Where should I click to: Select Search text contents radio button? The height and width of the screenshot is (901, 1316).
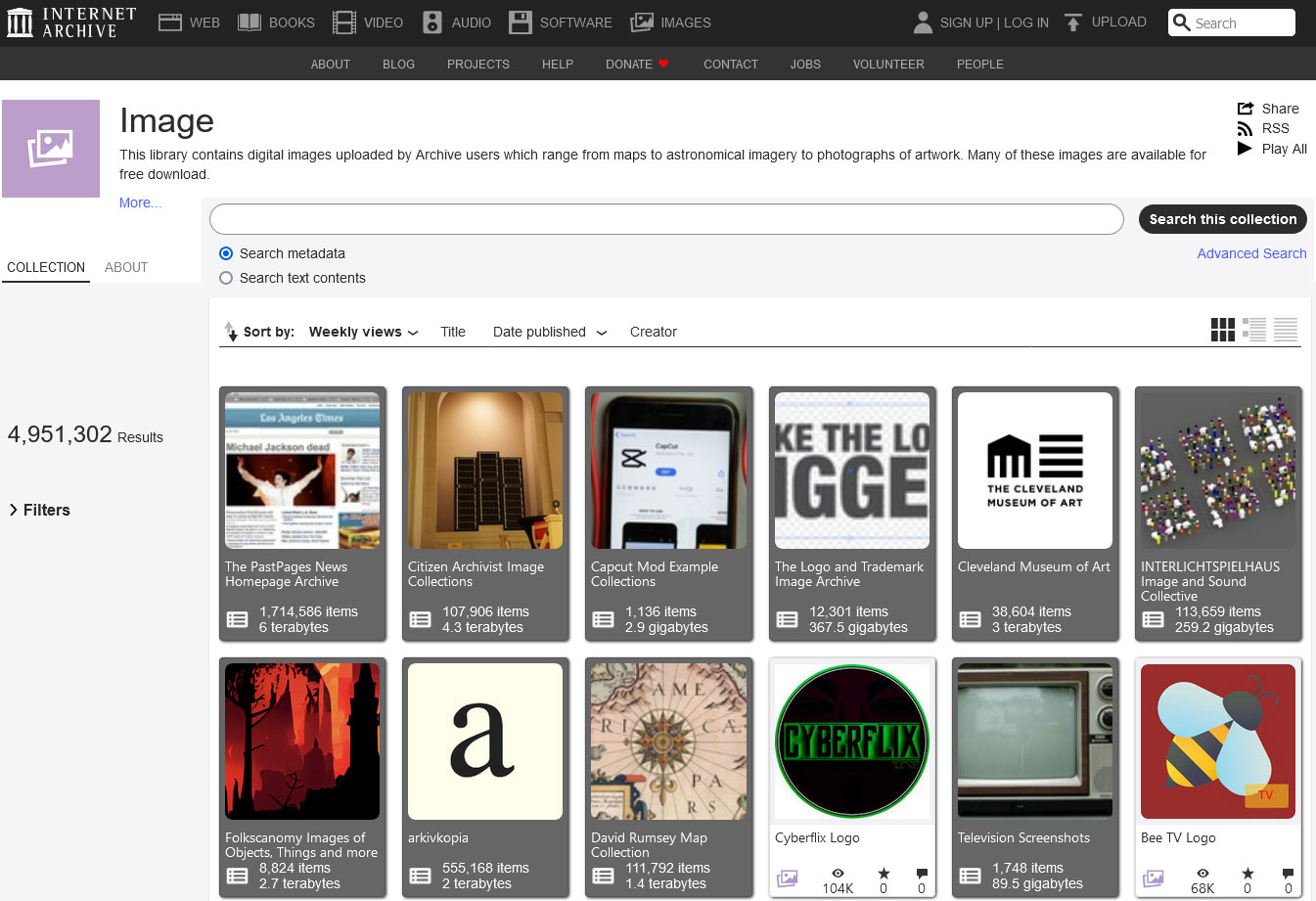(226, 278)
